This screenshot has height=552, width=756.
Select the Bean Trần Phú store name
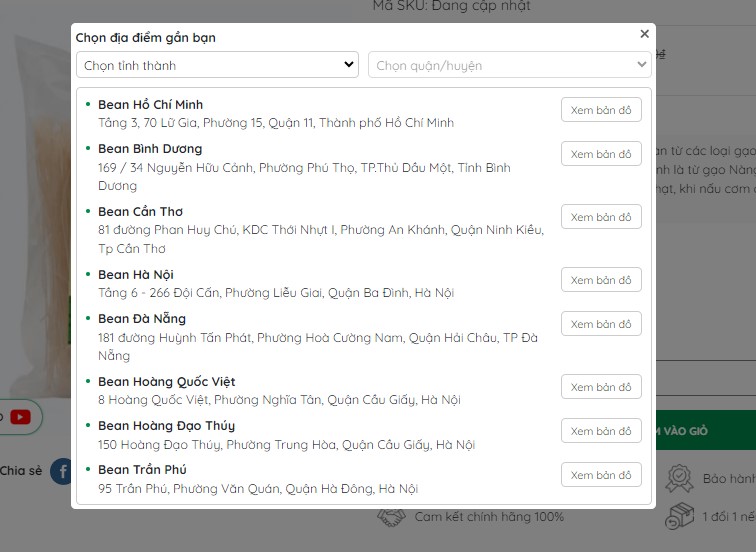(142, 470)
